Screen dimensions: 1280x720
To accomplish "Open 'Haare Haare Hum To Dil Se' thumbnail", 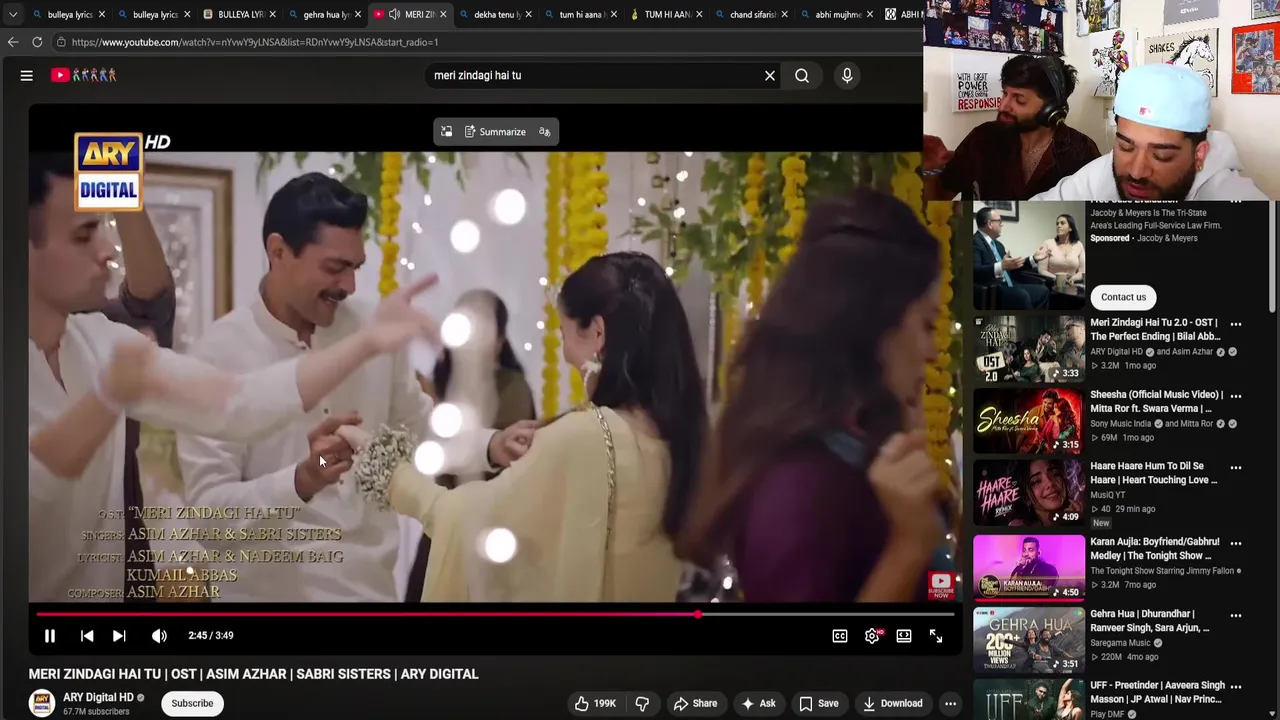I will coord(1029,492).
